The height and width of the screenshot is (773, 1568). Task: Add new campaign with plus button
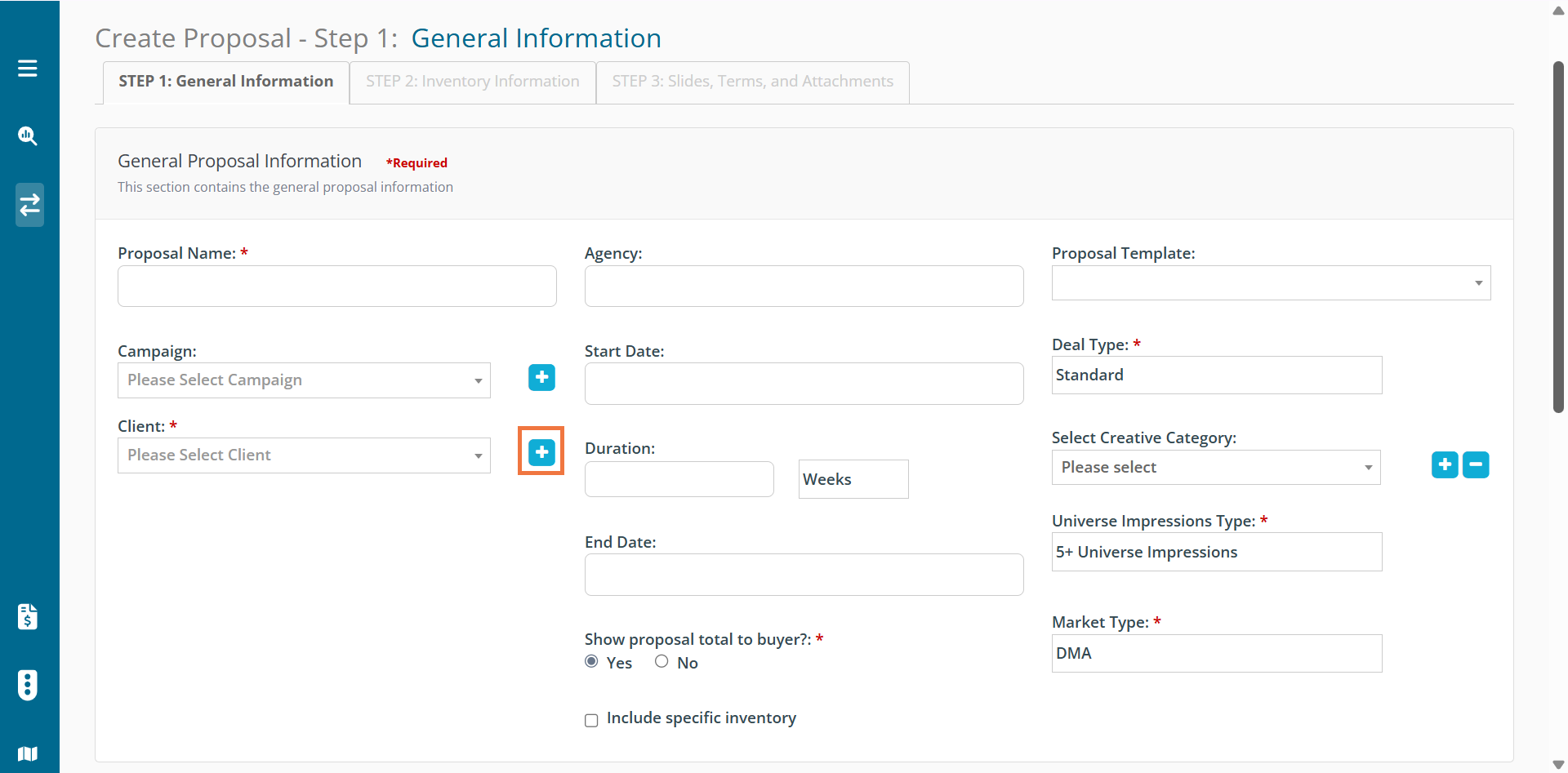pos(541,377)
